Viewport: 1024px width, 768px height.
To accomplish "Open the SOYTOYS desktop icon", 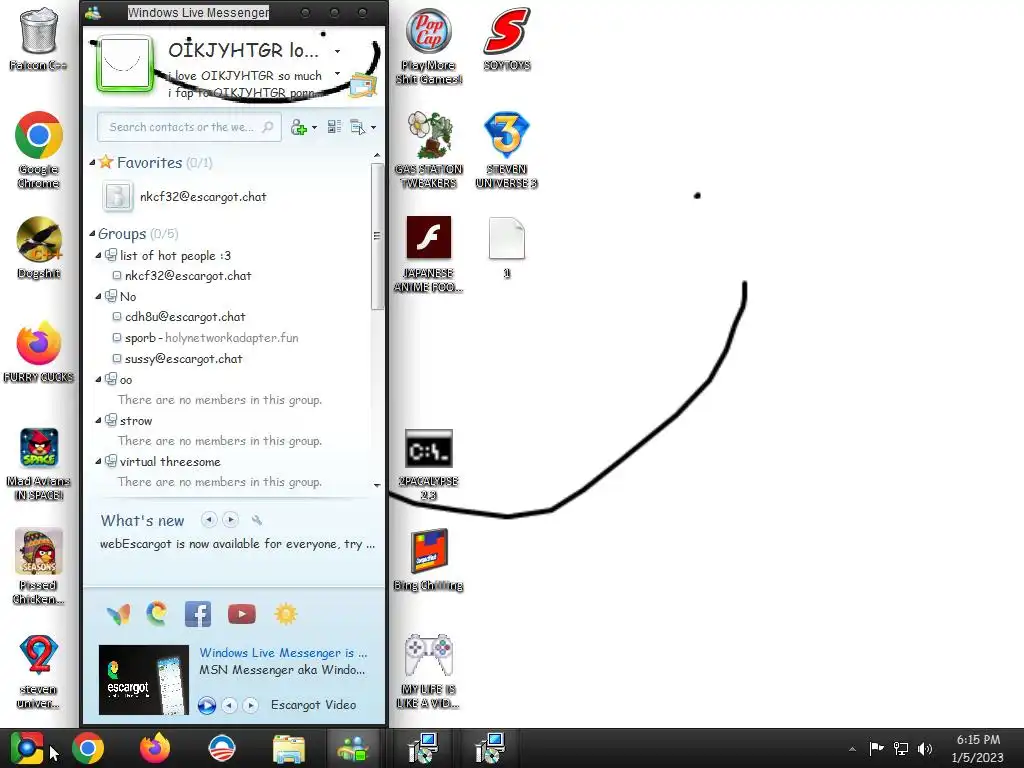I will (x=507, y=39).
